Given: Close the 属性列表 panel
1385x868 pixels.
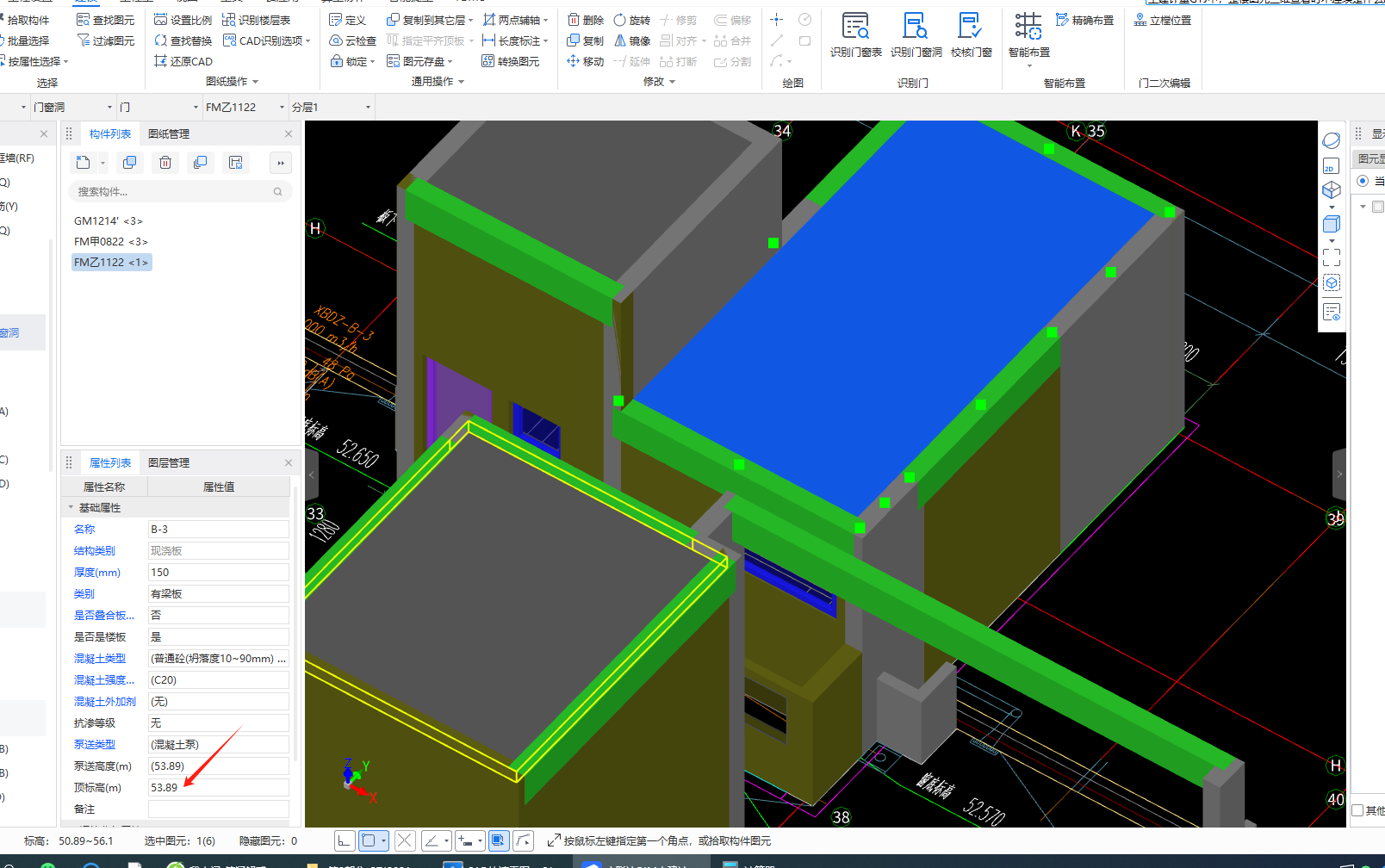Looking at the screenshot, I should coord(289,462).
